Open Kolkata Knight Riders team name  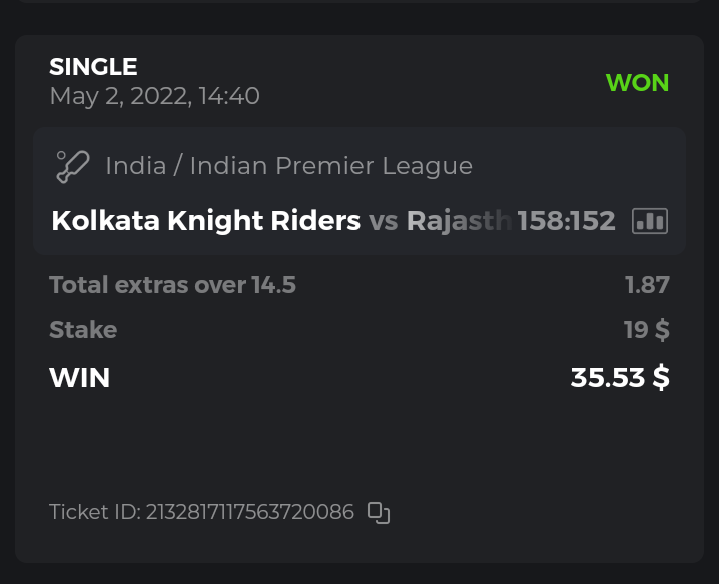[205, 220]
